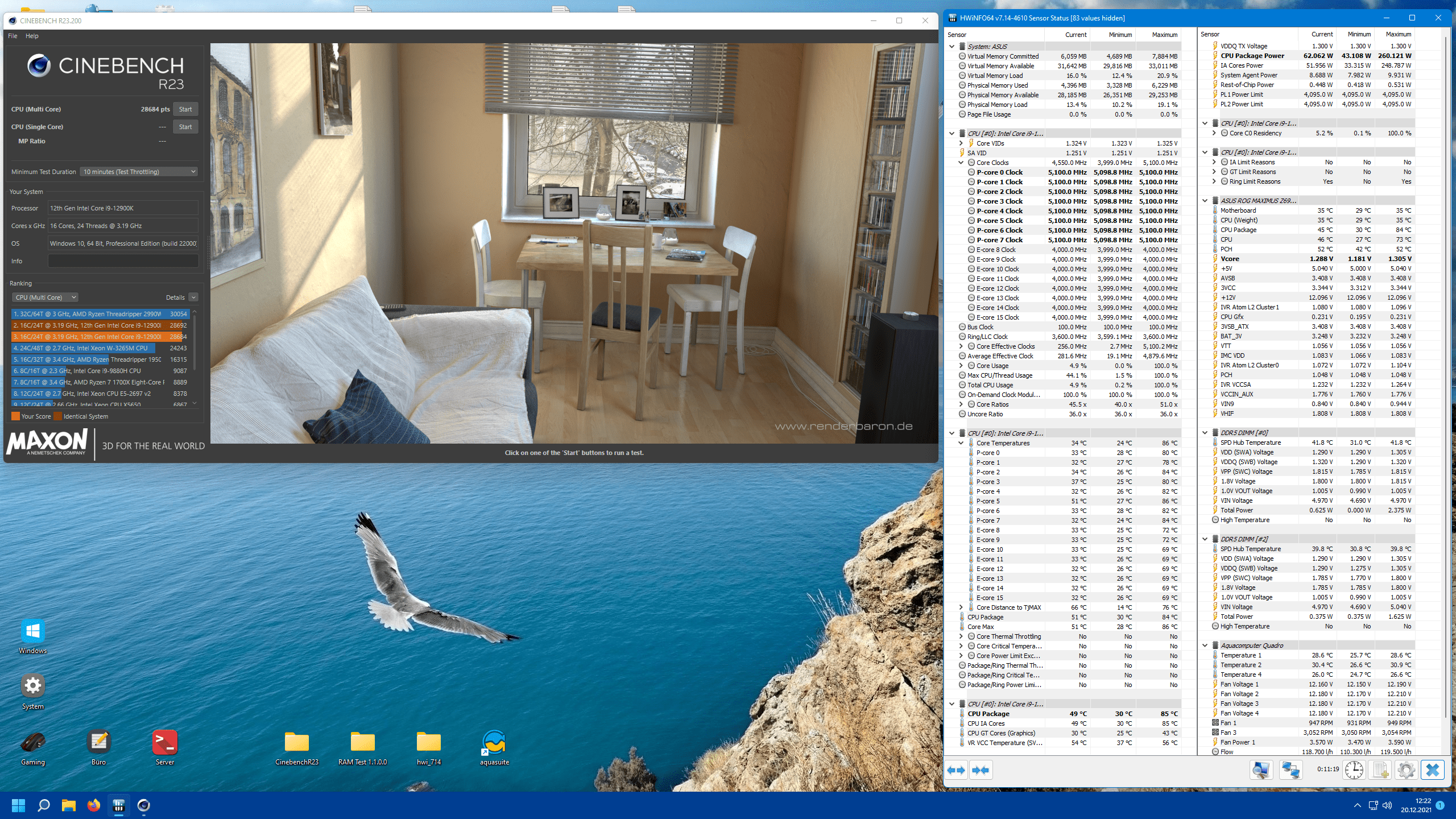Viewport: 1456px width, 819px height.
Task: Open ranking CPU (Multi Core) dropdown
Action: [x=45, y=297]
